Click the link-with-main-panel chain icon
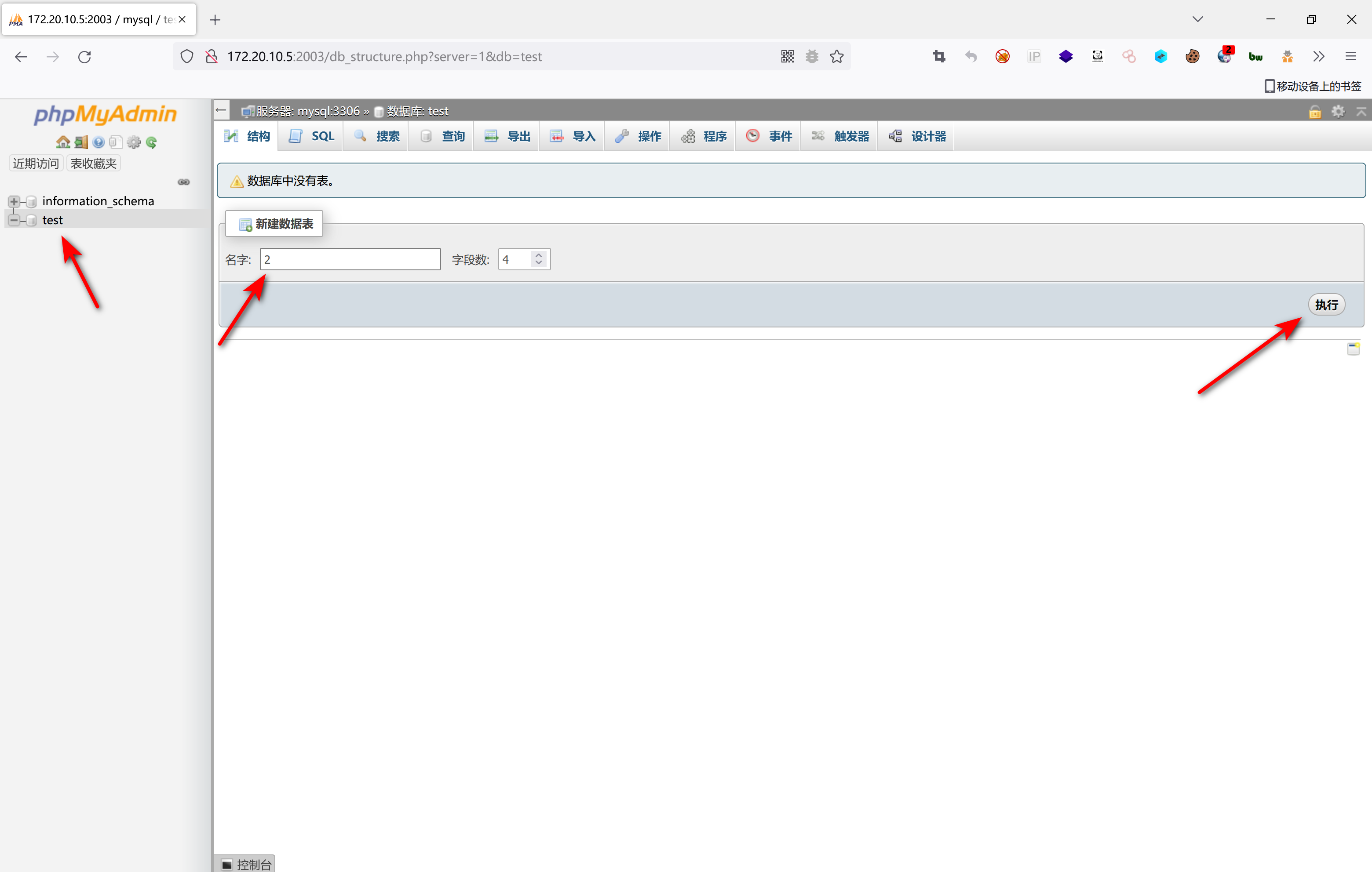This screenshot has height=872, width=1372. [x=183, y=182]
